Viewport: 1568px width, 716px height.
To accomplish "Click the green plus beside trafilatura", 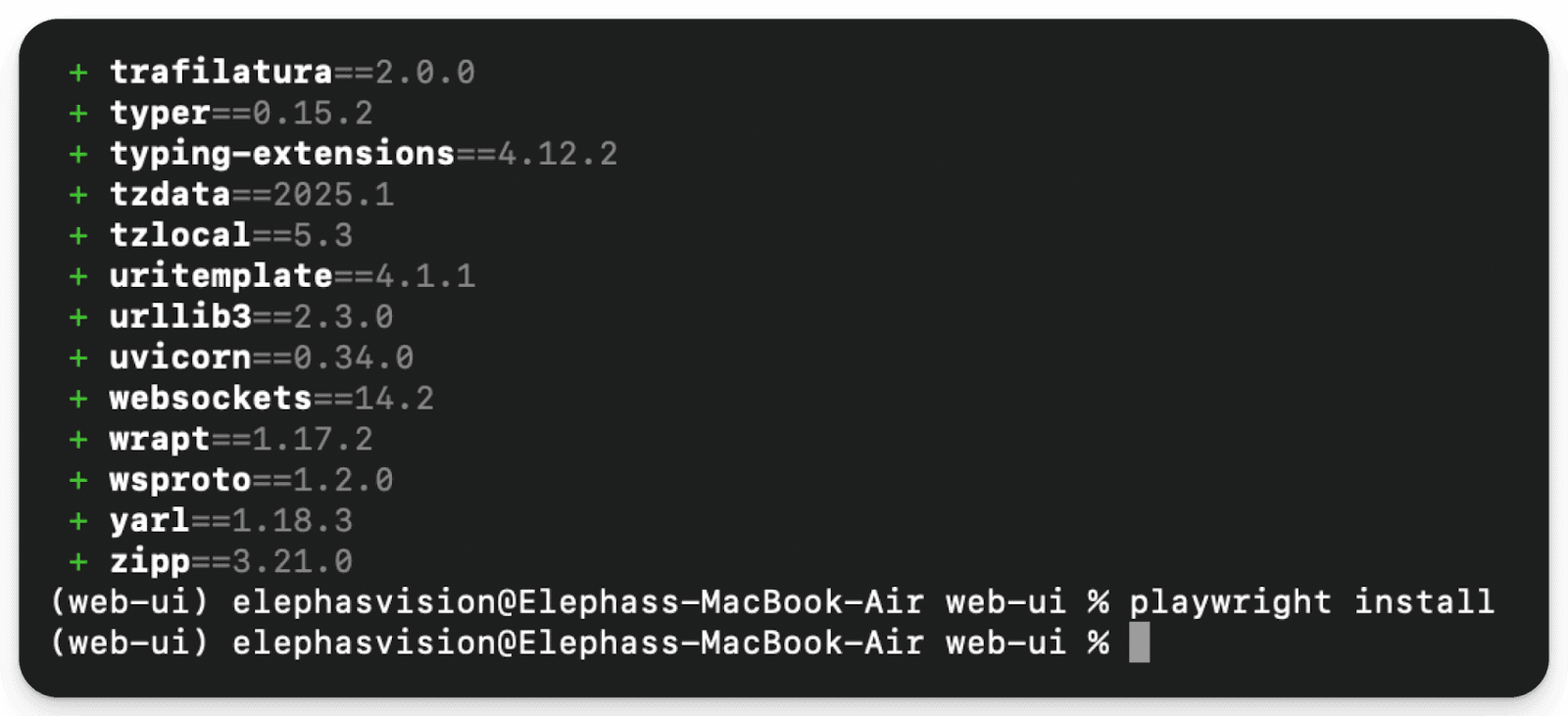I will click(78, 72).
